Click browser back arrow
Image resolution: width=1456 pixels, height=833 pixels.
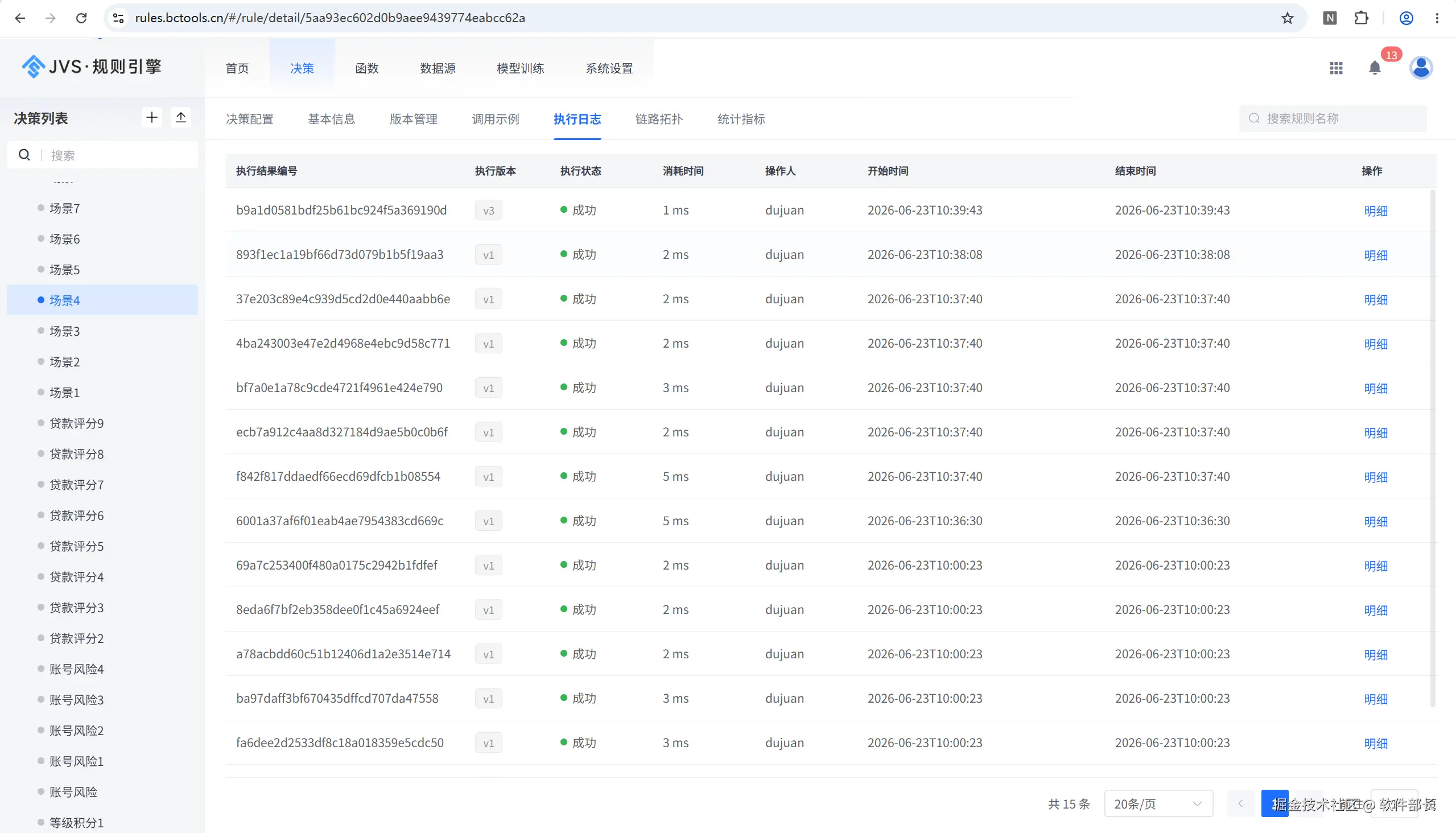(20, 18)
